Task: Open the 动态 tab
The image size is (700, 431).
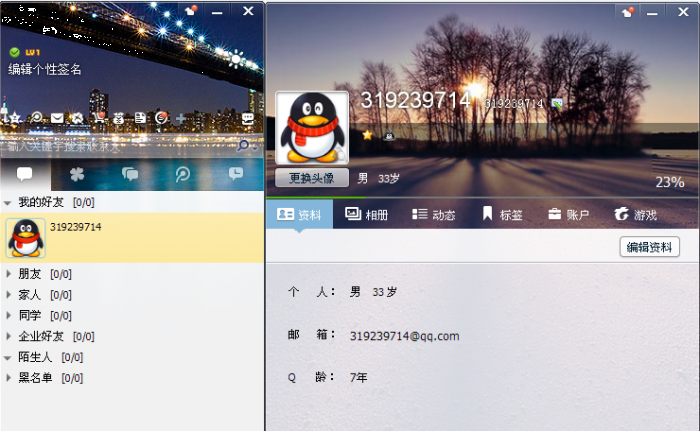Action: (x=433, y=215)
